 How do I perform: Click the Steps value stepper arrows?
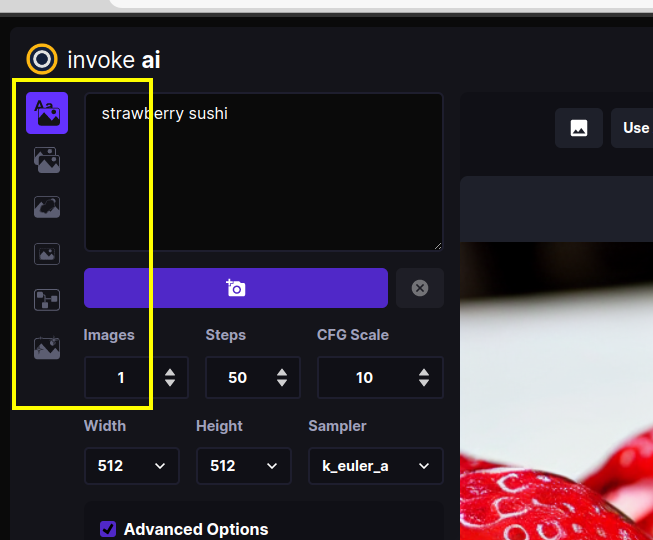(x=282, y=378)
